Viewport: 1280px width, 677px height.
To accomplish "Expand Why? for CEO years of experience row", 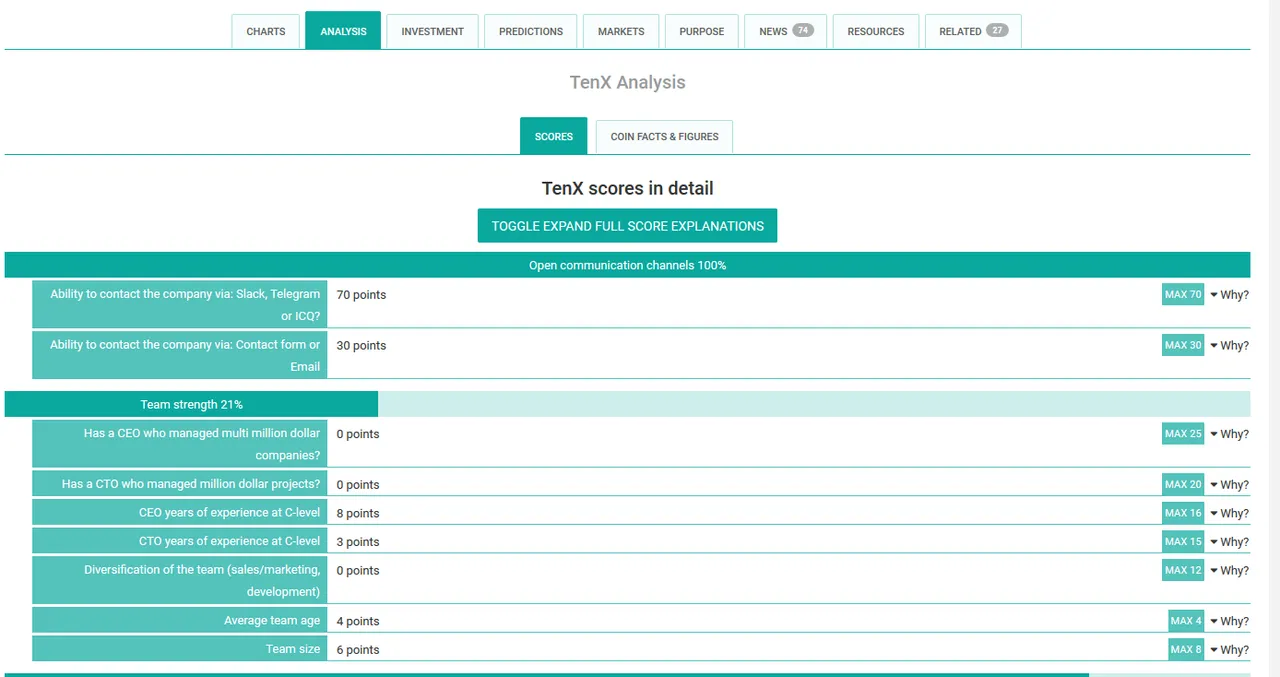I will click(1229, 514).
